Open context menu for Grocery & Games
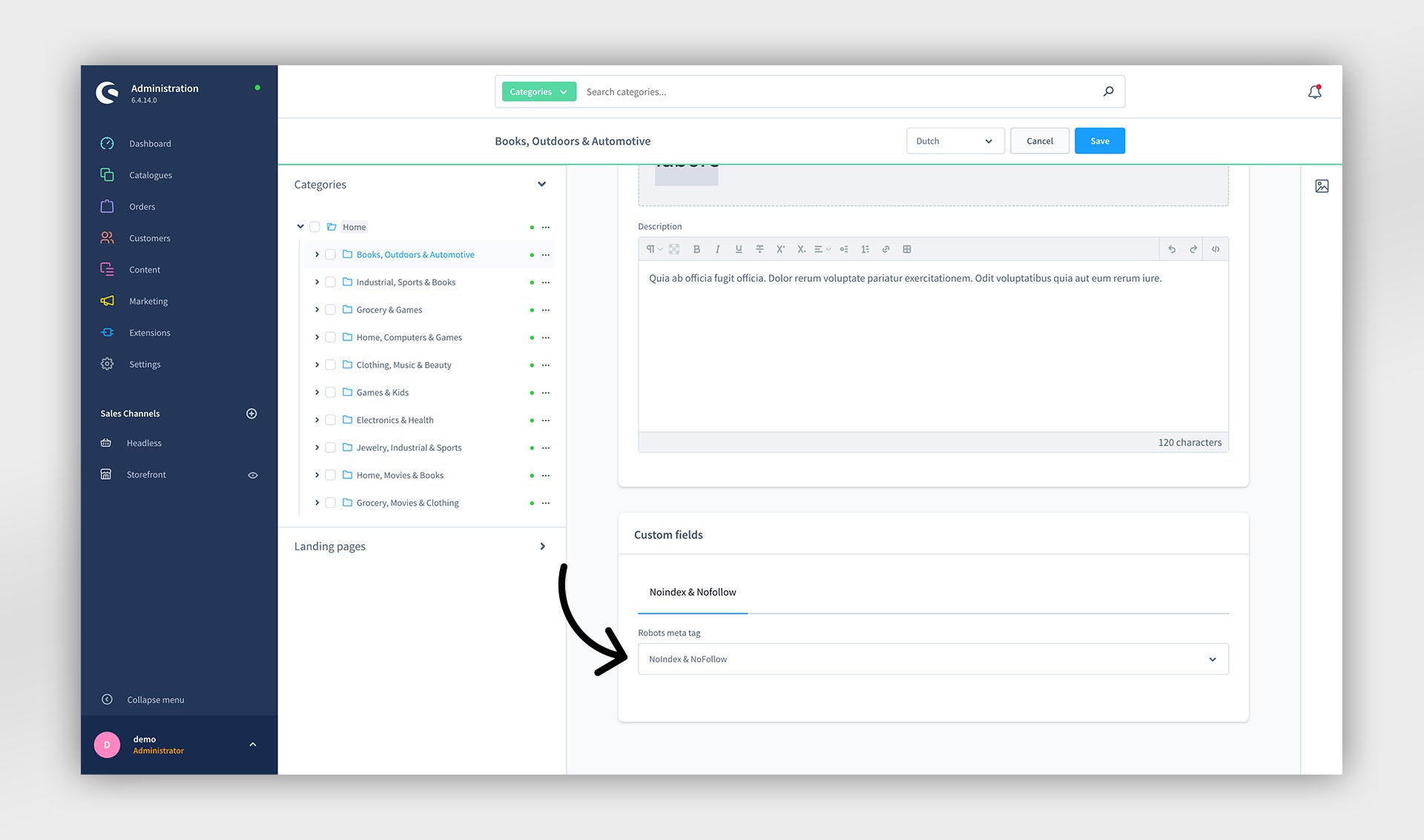 [x=546, y=310]
